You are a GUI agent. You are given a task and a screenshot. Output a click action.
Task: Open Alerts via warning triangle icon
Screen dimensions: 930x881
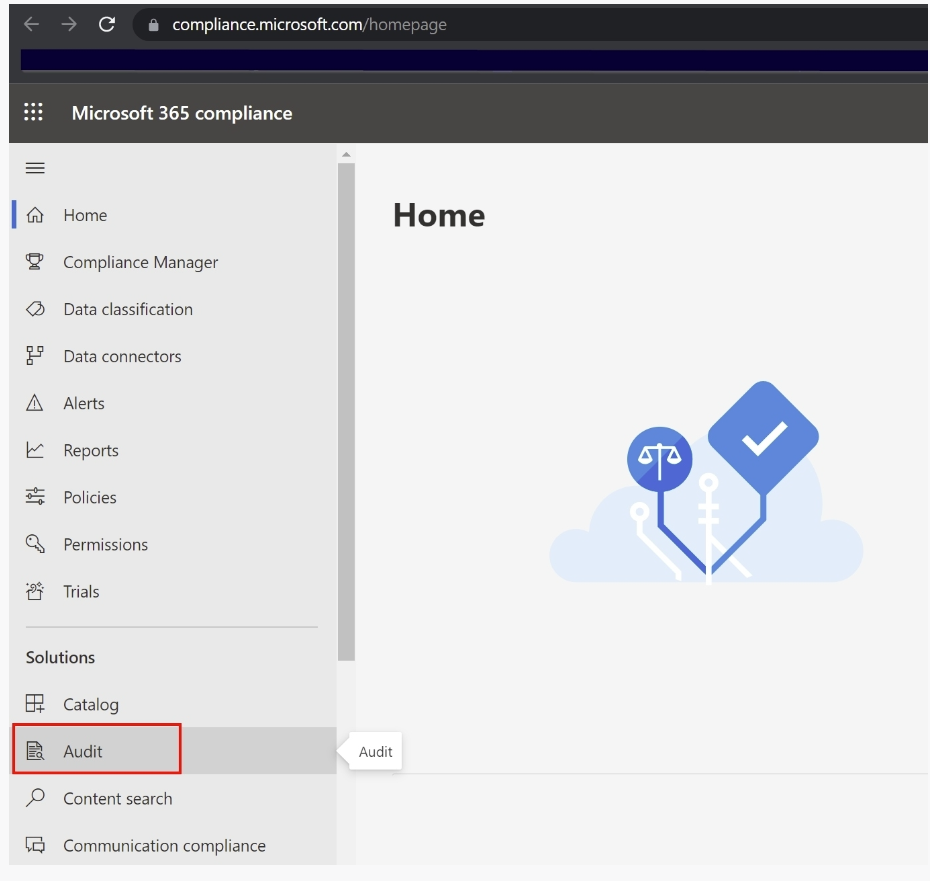point(35,403)
